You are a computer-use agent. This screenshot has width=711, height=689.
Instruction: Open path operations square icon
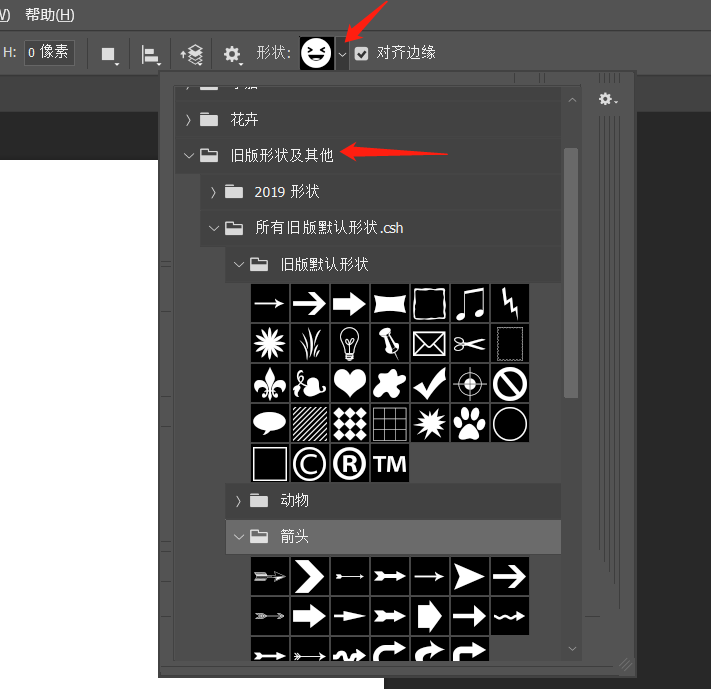pyautogui.click(x=109, y=55)
